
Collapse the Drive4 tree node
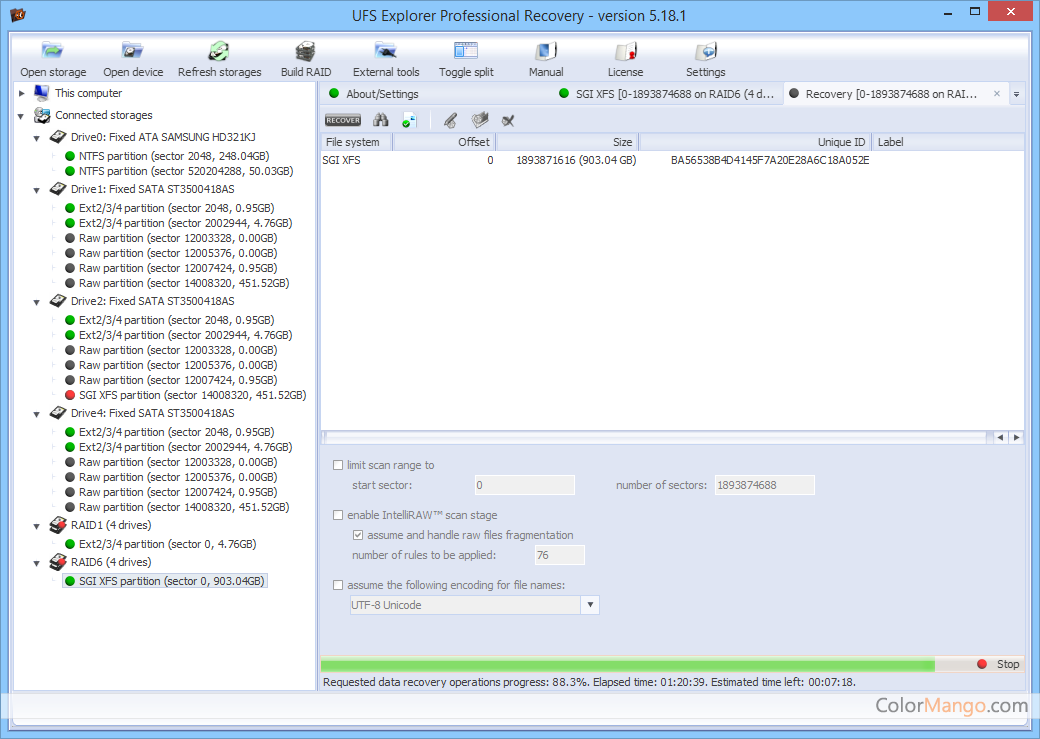36,414
